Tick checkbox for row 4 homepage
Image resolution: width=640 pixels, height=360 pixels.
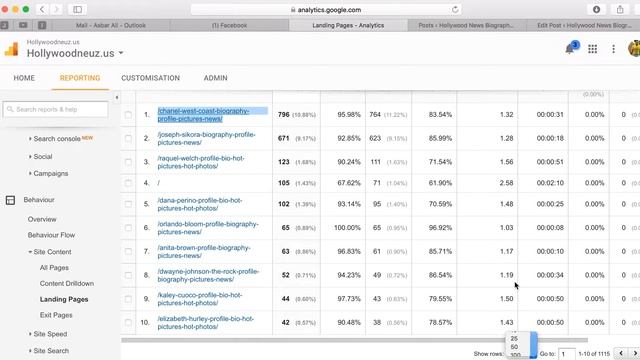click(128, 183)
